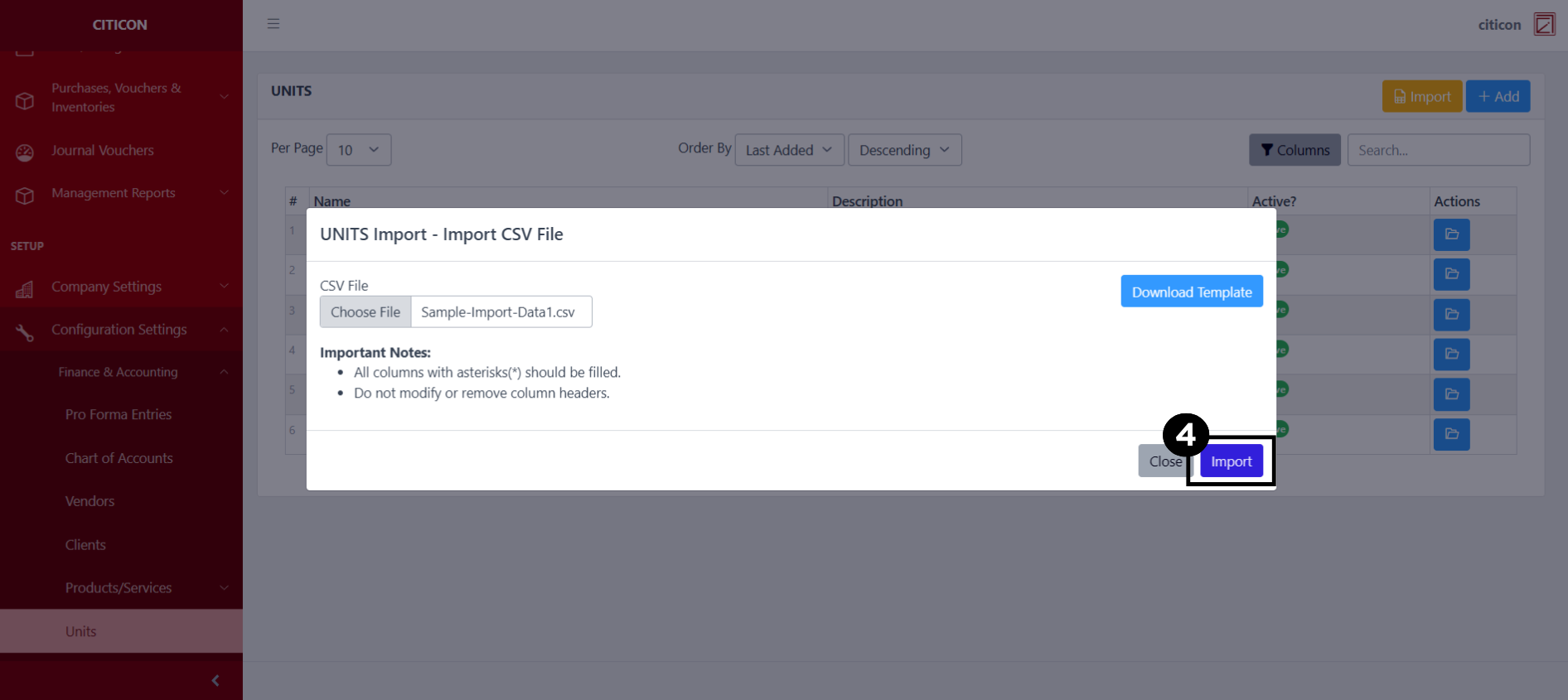Open folder action icon in row 6
1568x700 pixels.
point(1451,434)
